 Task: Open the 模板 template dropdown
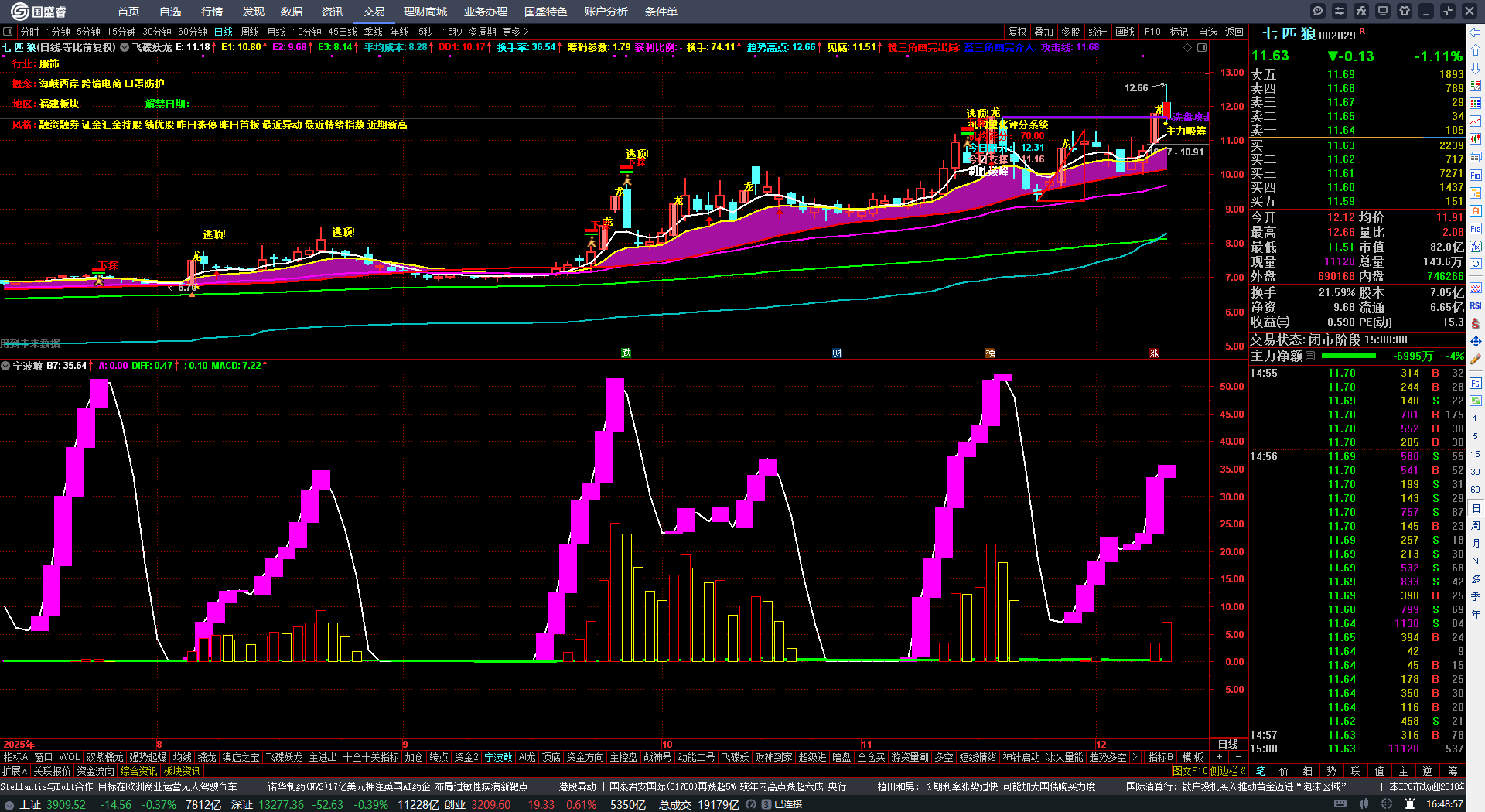1193,757
